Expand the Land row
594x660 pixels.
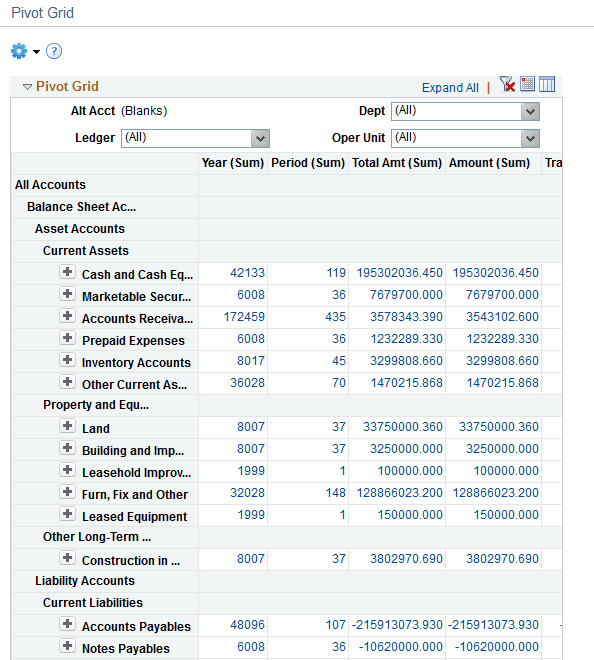pos(67,426)
